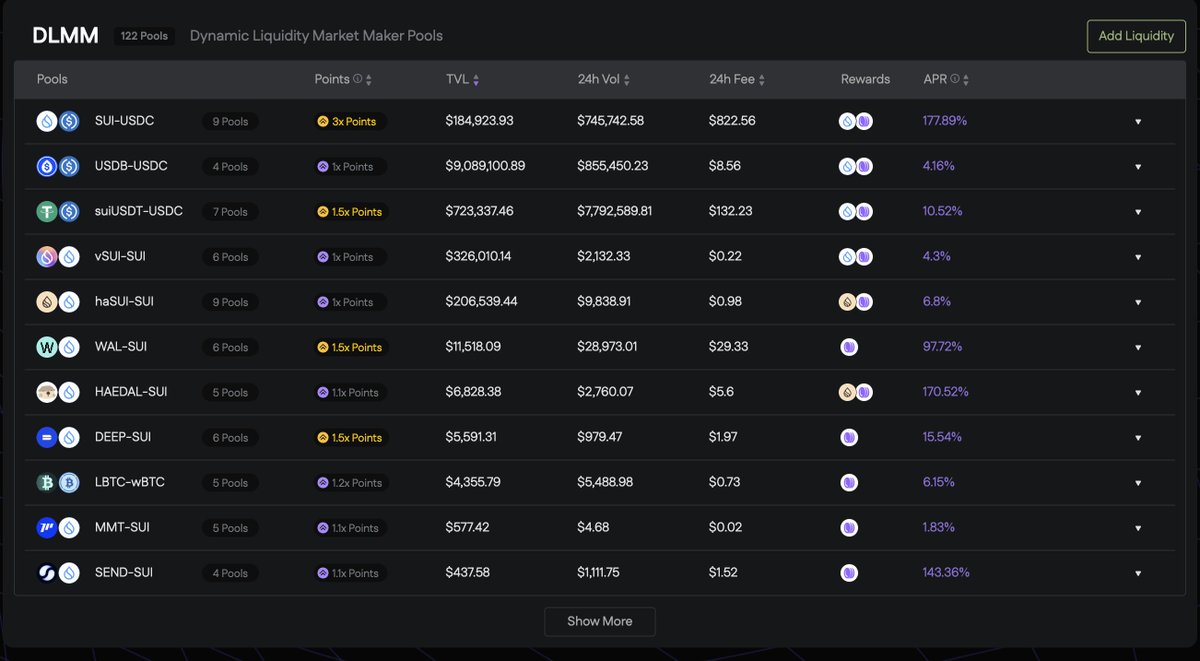
Task: Click the info icon next to APR
Action: coord(955,79)
